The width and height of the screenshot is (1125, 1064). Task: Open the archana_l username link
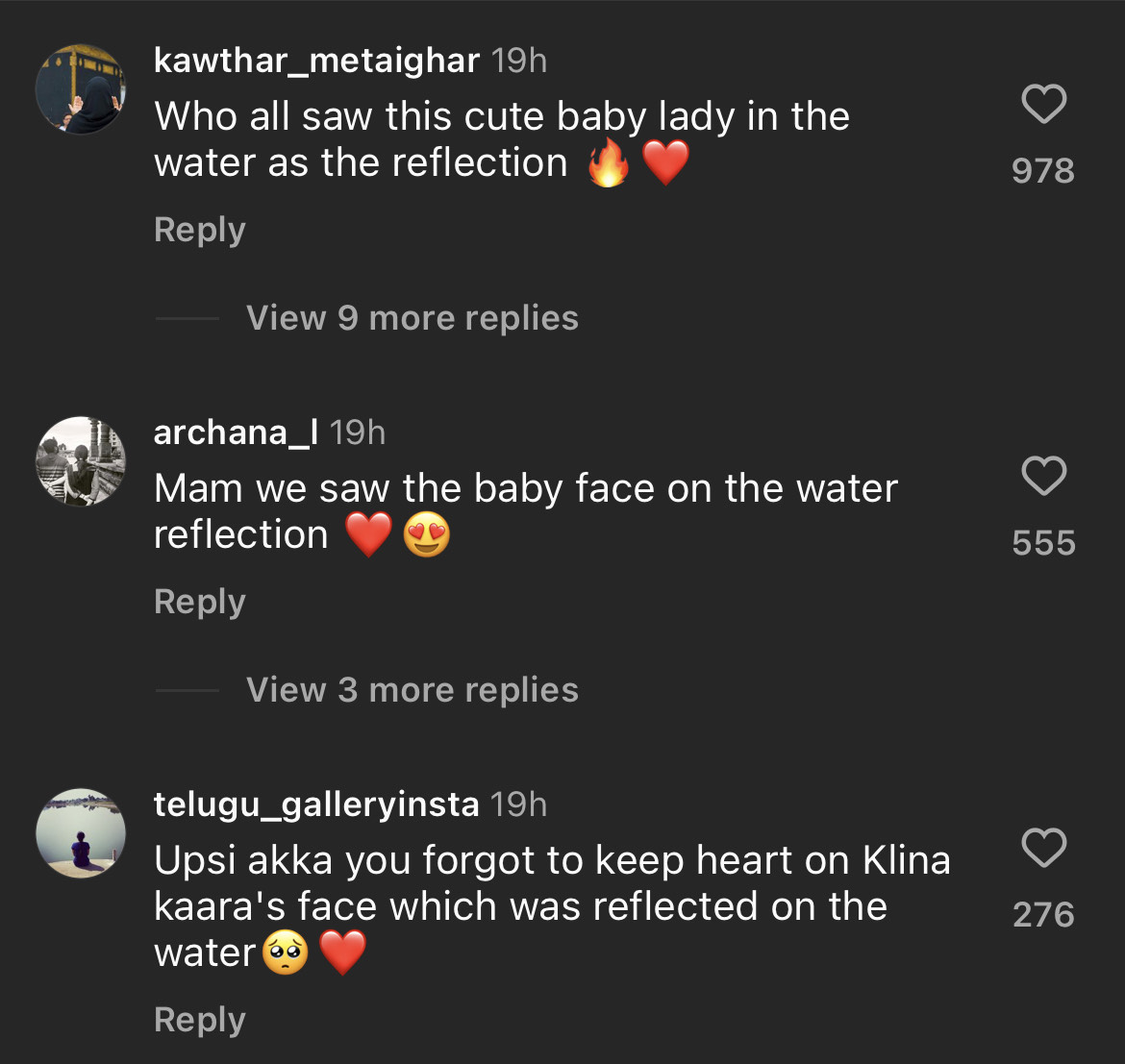pos(236,433)
